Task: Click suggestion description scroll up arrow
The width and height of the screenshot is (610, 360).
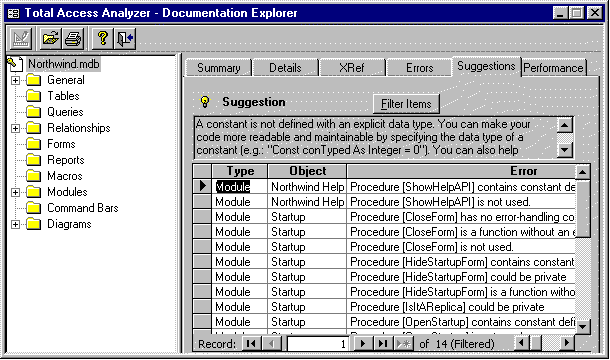Action: click(x=565, y=125)
